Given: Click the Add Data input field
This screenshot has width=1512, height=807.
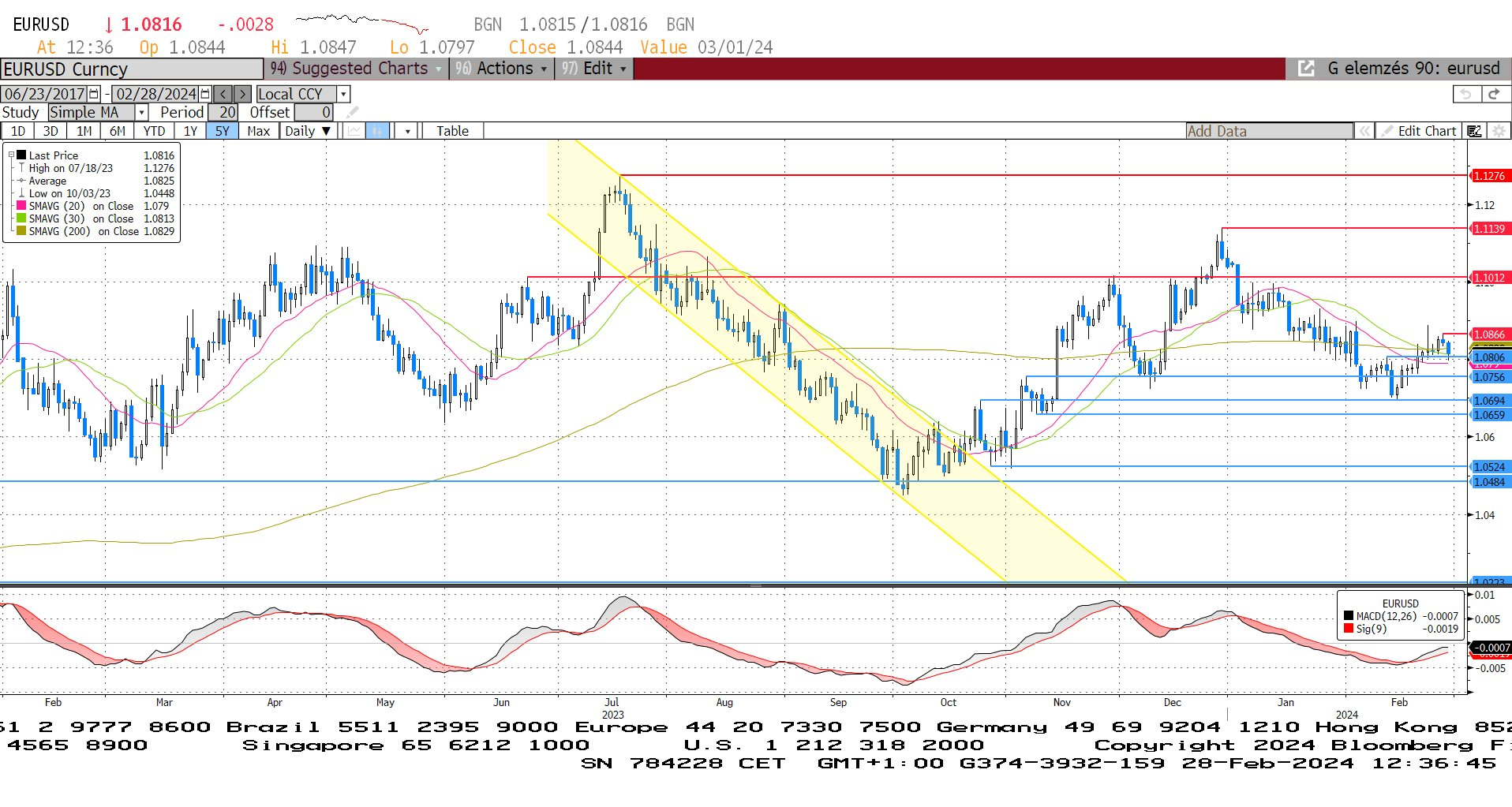Looking at the screenshot, I should pyautogui.click(x=1269, y=131).
